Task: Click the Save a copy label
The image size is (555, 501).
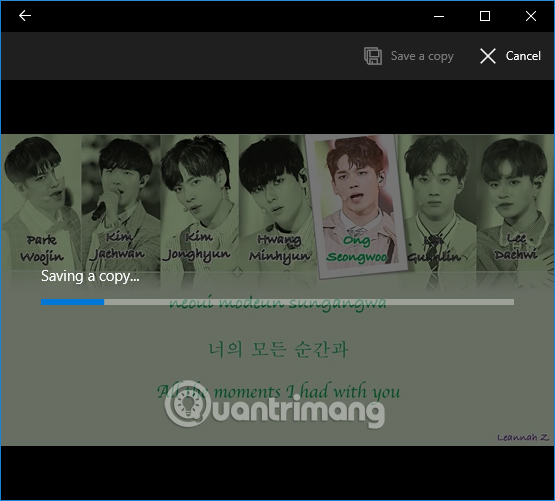Action: coord(422,56)
